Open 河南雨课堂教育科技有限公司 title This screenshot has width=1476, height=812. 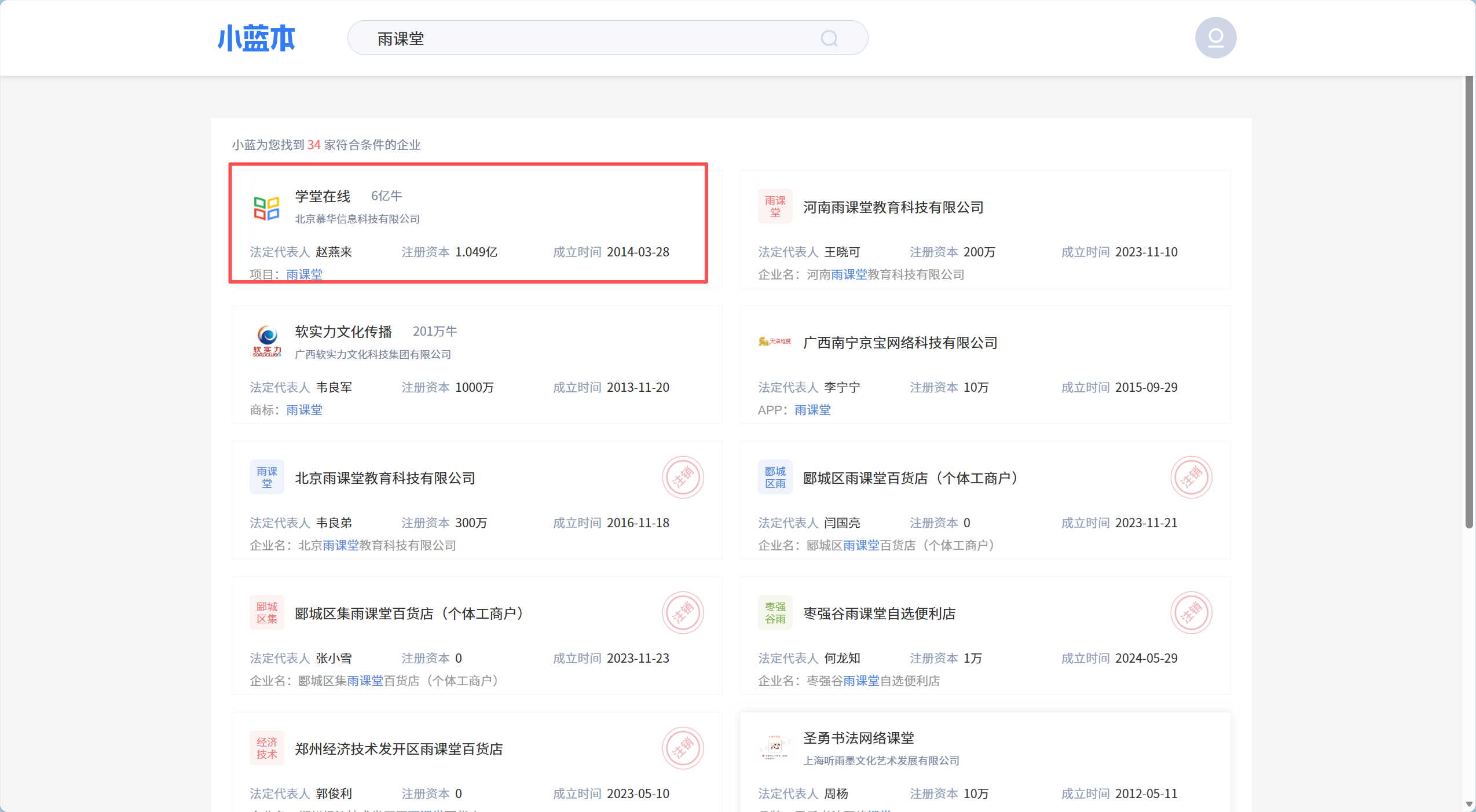[893, 207]
